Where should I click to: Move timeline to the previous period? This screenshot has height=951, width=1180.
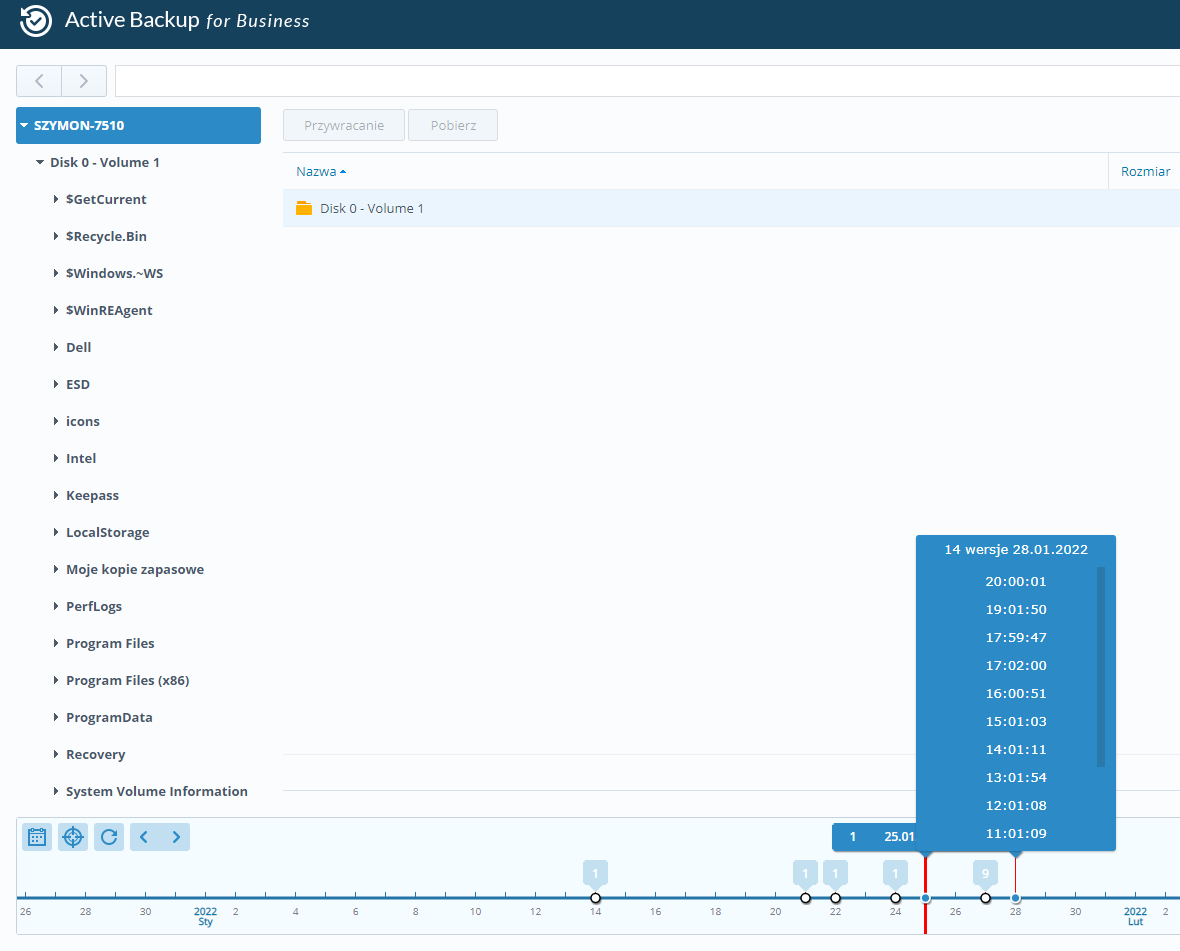tap(144, 837)
